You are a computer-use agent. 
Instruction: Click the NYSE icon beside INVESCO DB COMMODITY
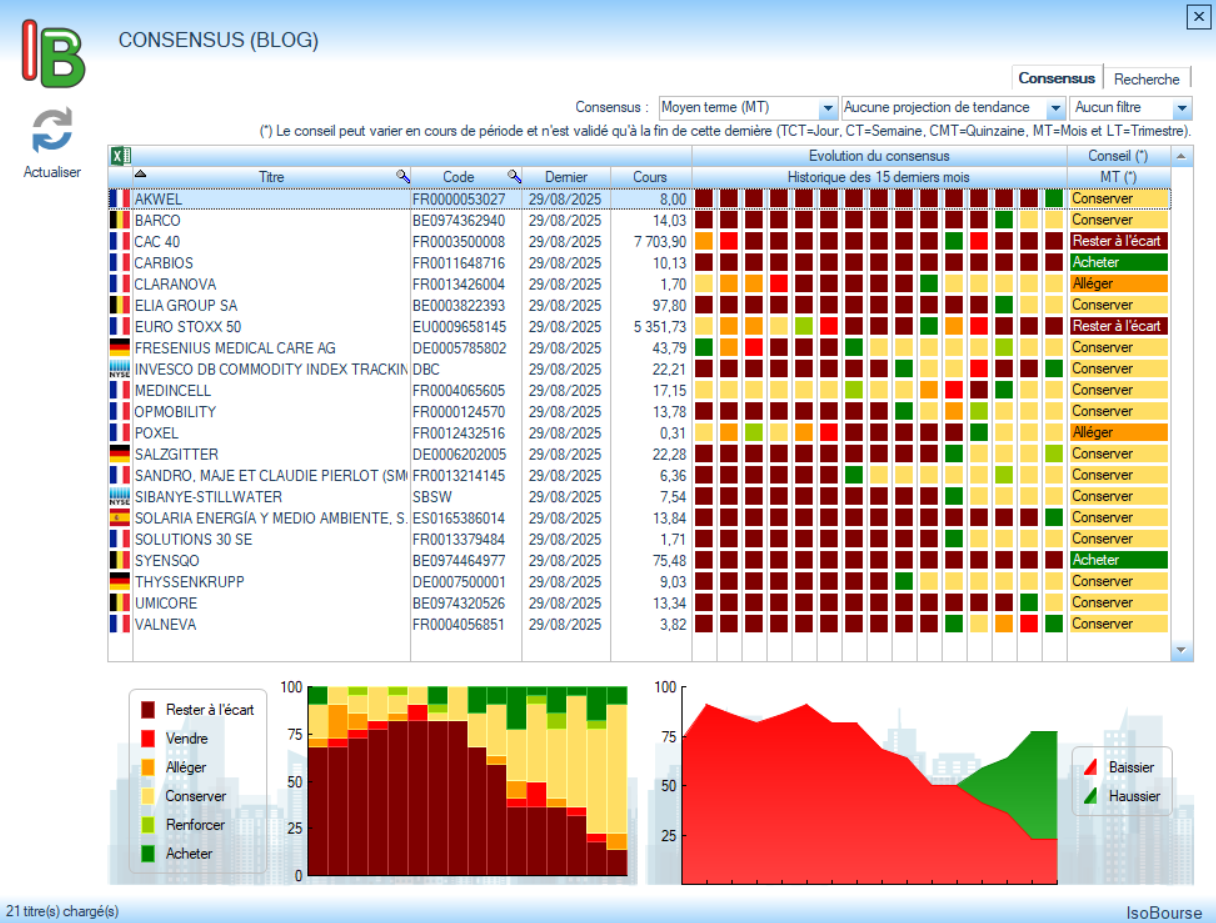point(120,369)
